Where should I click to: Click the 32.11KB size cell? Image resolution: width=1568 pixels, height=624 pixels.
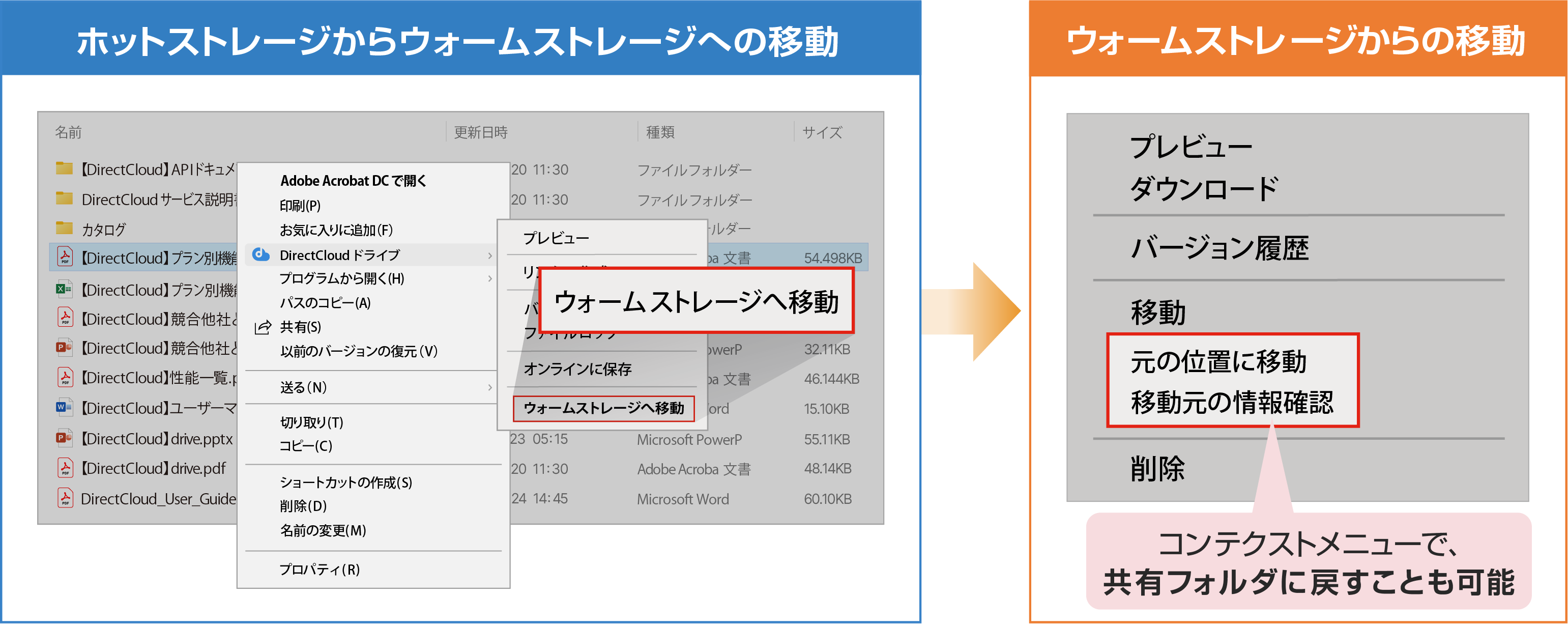click(827, 350)
